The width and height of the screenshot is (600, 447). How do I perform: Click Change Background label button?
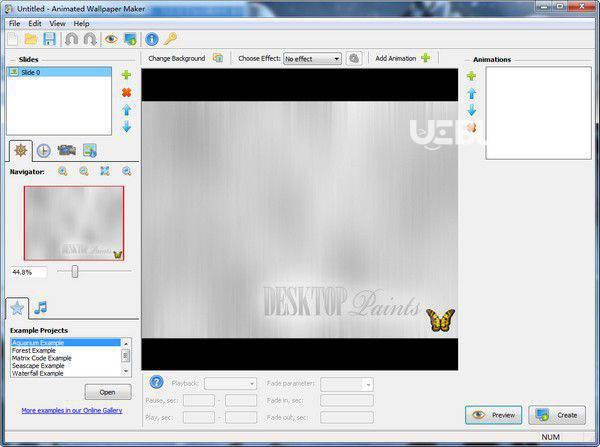177,58
